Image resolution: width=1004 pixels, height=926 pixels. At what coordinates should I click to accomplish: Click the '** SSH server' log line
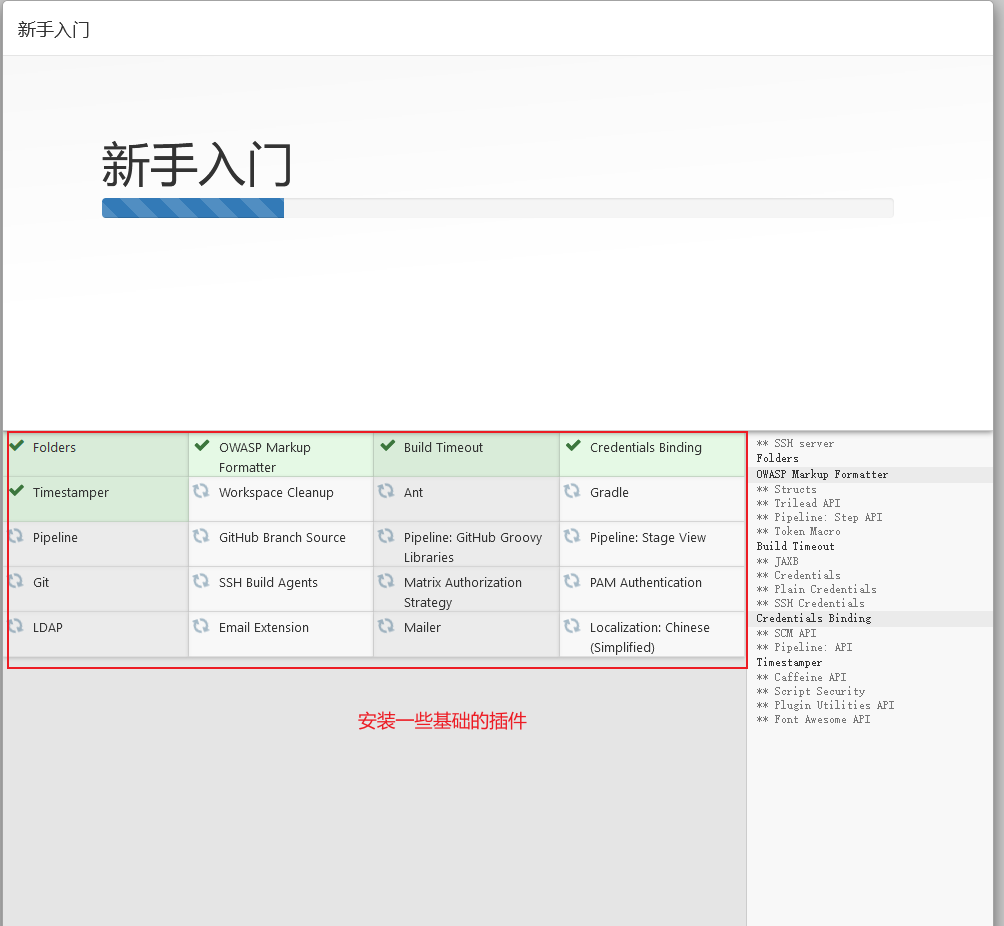point(795,443)
